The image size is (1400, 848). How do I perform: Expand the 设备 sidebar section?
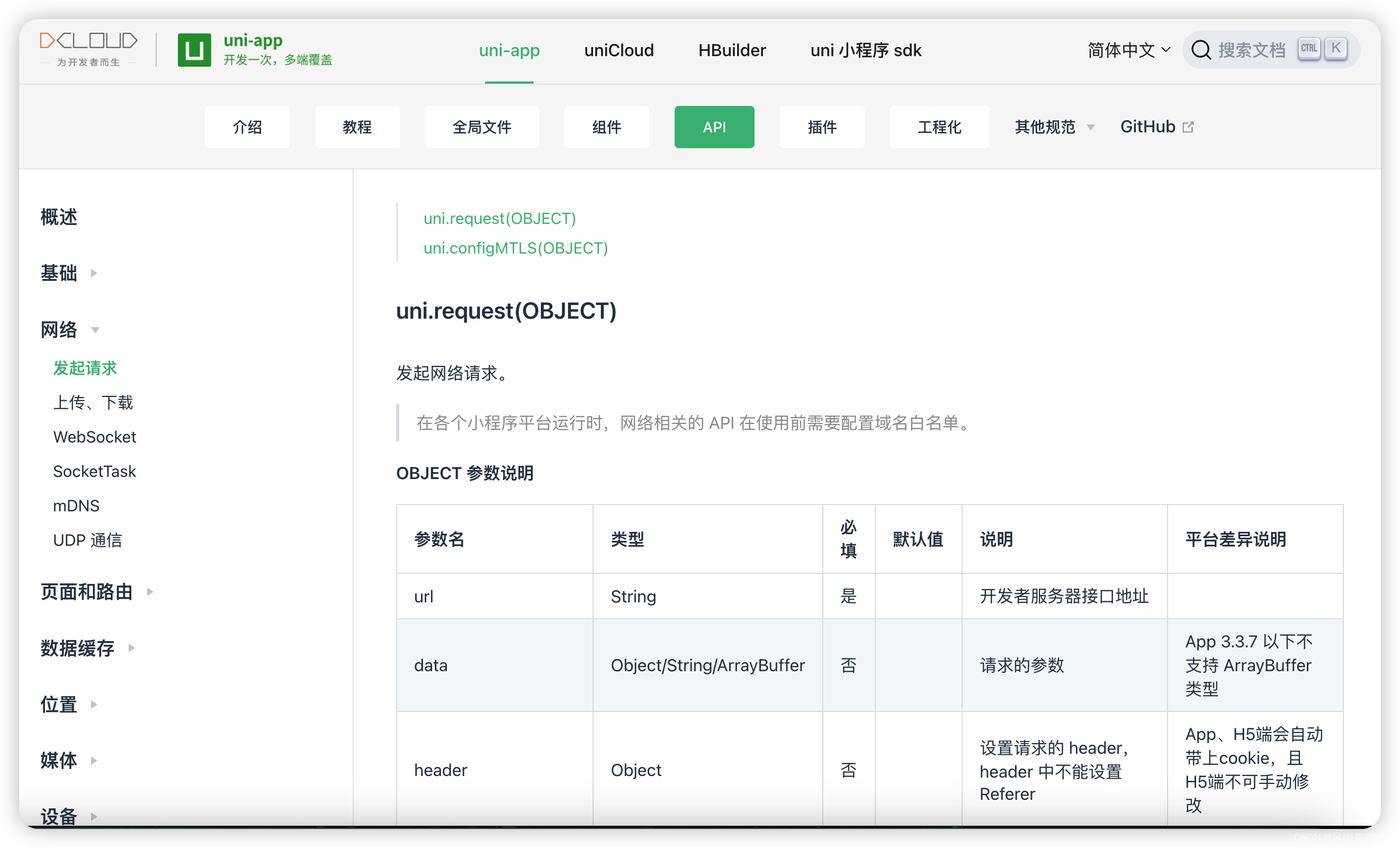tap(94, 816)
